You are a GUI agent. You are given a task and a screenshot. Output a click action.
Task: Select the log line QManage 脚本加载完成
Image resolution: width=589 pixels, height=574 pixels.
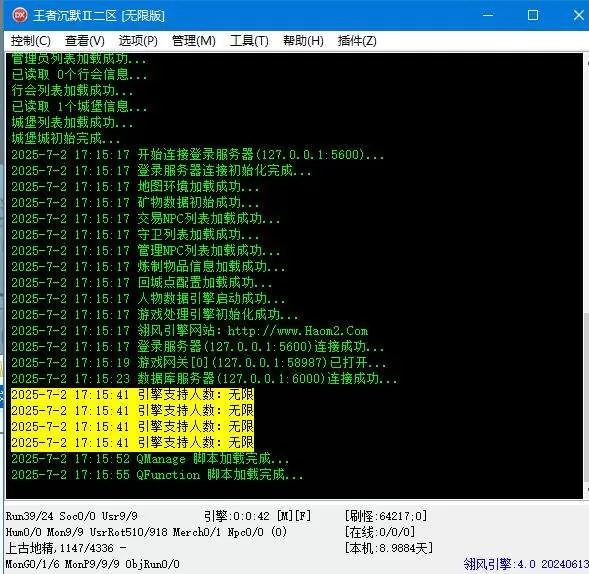pyautogui.click(x=150, y=459)
